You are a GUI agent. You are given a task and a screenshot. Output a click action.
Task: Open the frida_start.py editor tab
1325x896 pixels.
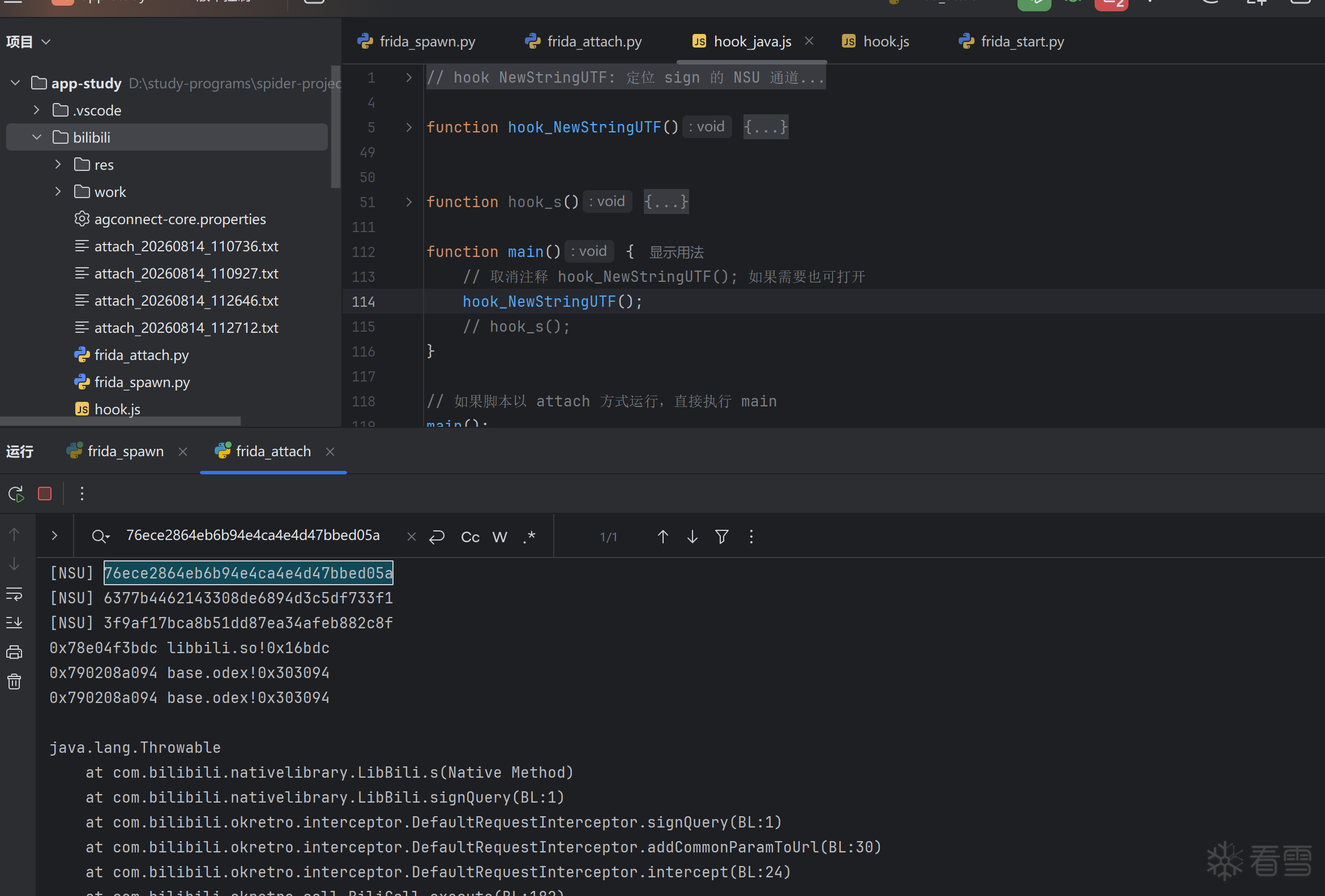[1011, 42]
